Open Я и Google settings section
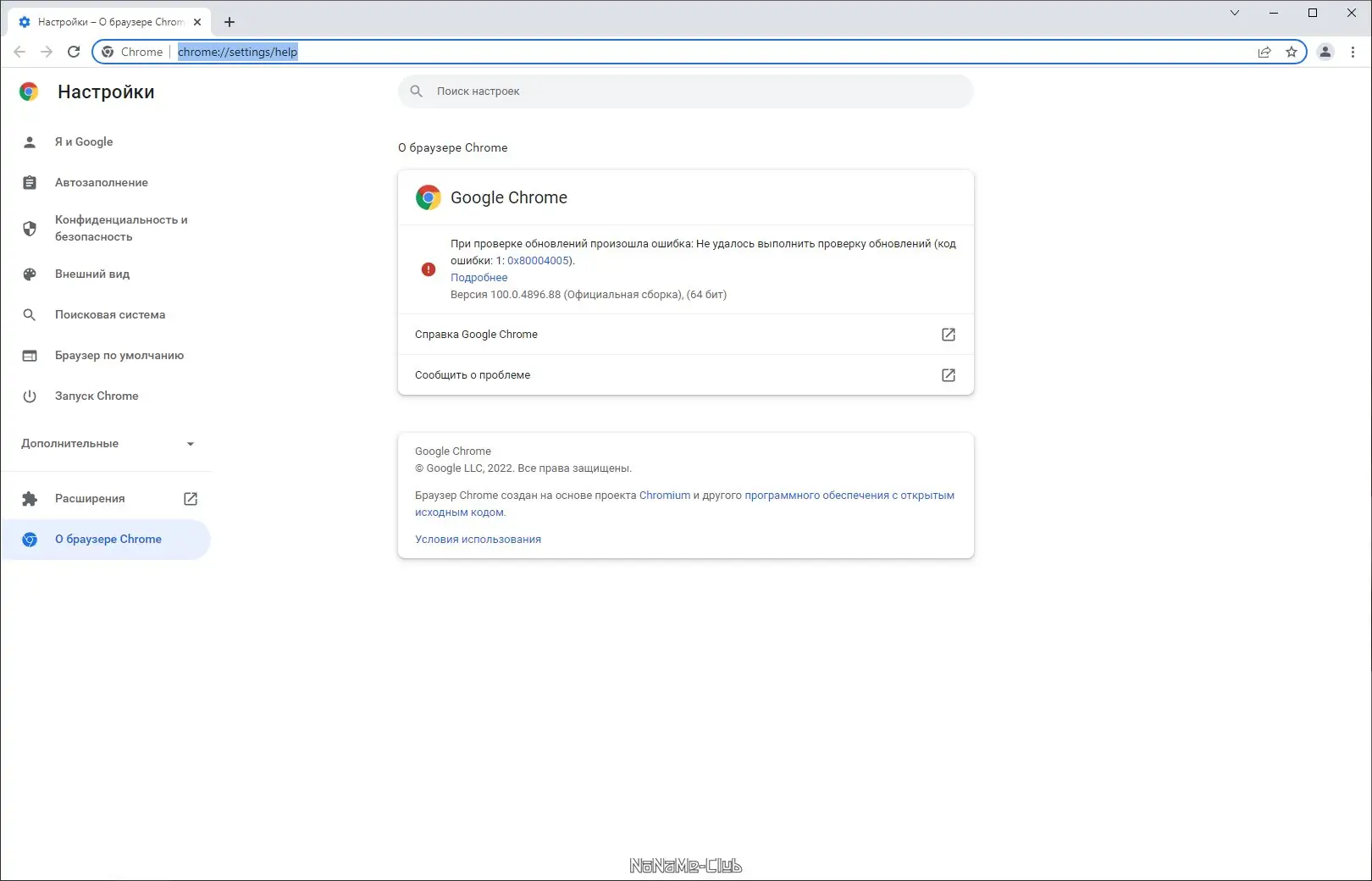 tap(106, 141)
